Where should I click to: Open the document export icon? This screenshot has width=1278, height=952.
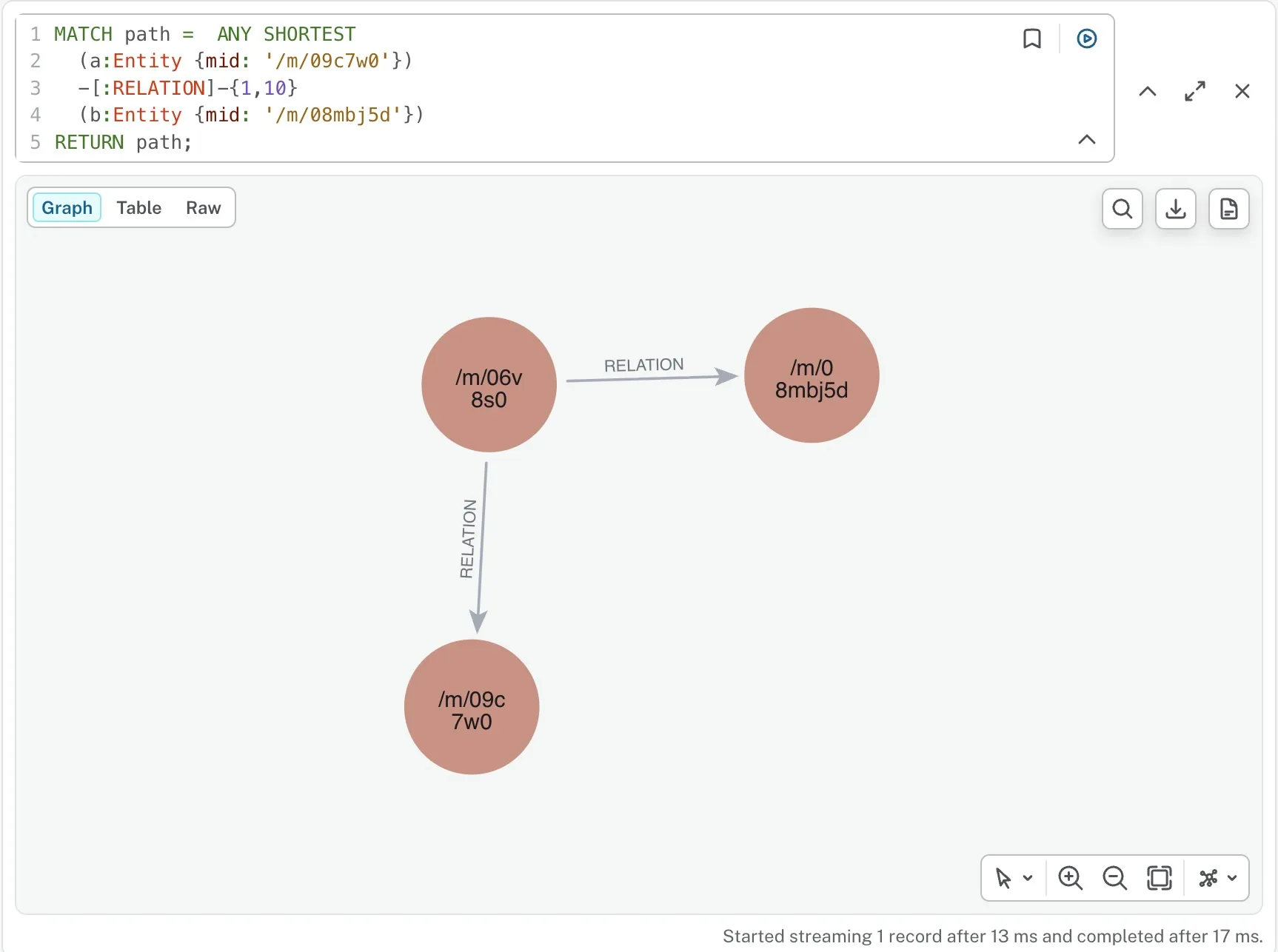pyautogui.click(x=1228, y=209)
